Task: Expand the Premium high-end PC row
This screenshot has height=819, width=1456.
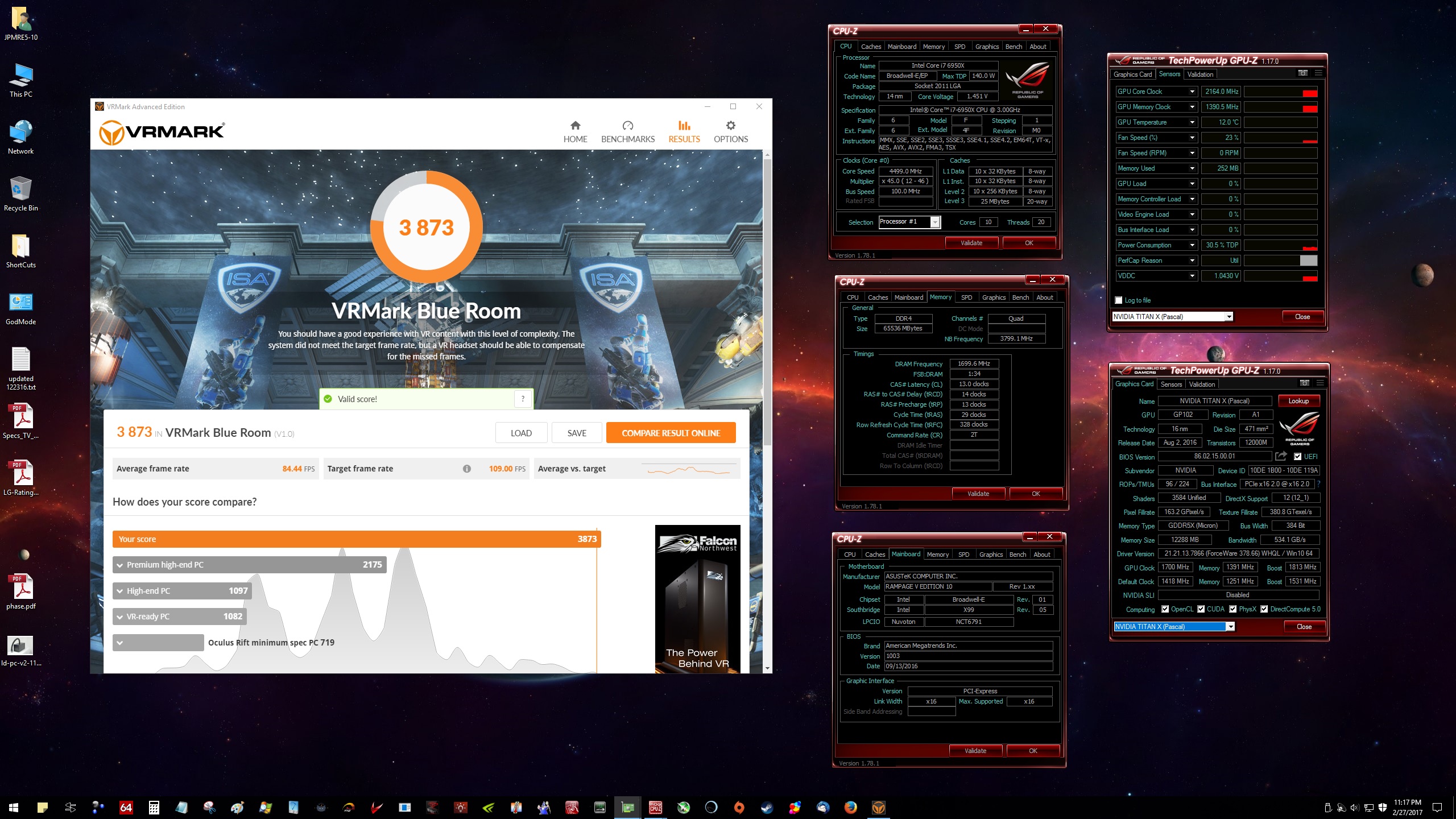Action: [120, 565]
